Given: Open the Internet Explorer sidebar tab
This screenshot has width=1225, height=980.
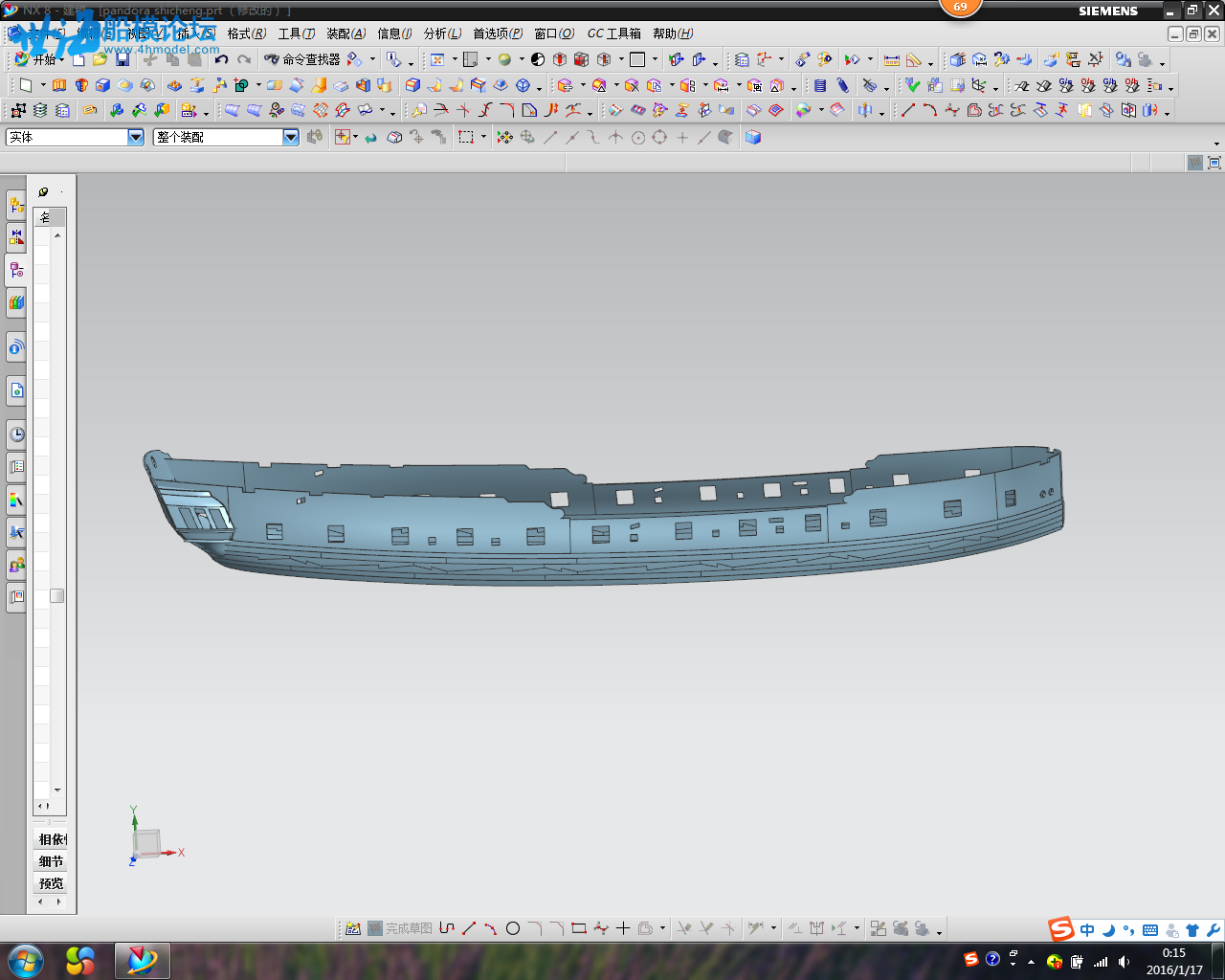Looking at the screenshot, I should click(16, 390).
